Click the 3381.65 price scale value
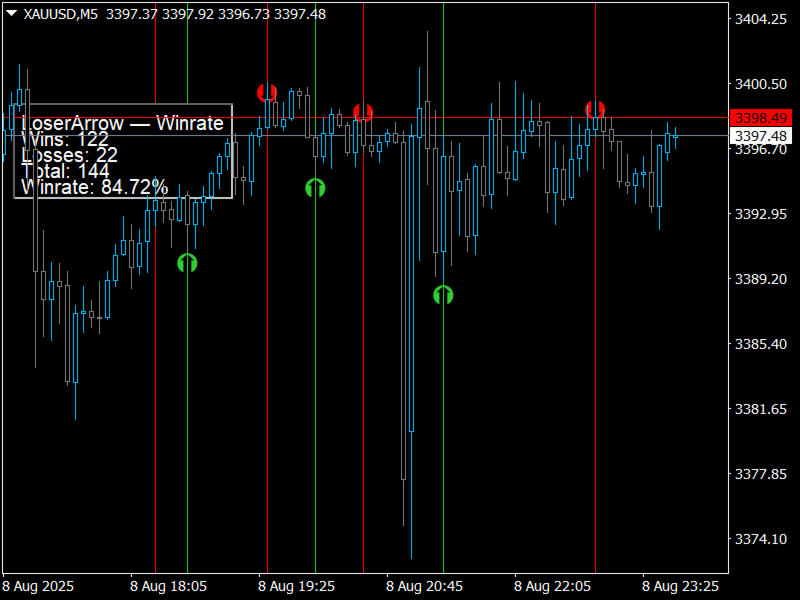 (760, 409)
